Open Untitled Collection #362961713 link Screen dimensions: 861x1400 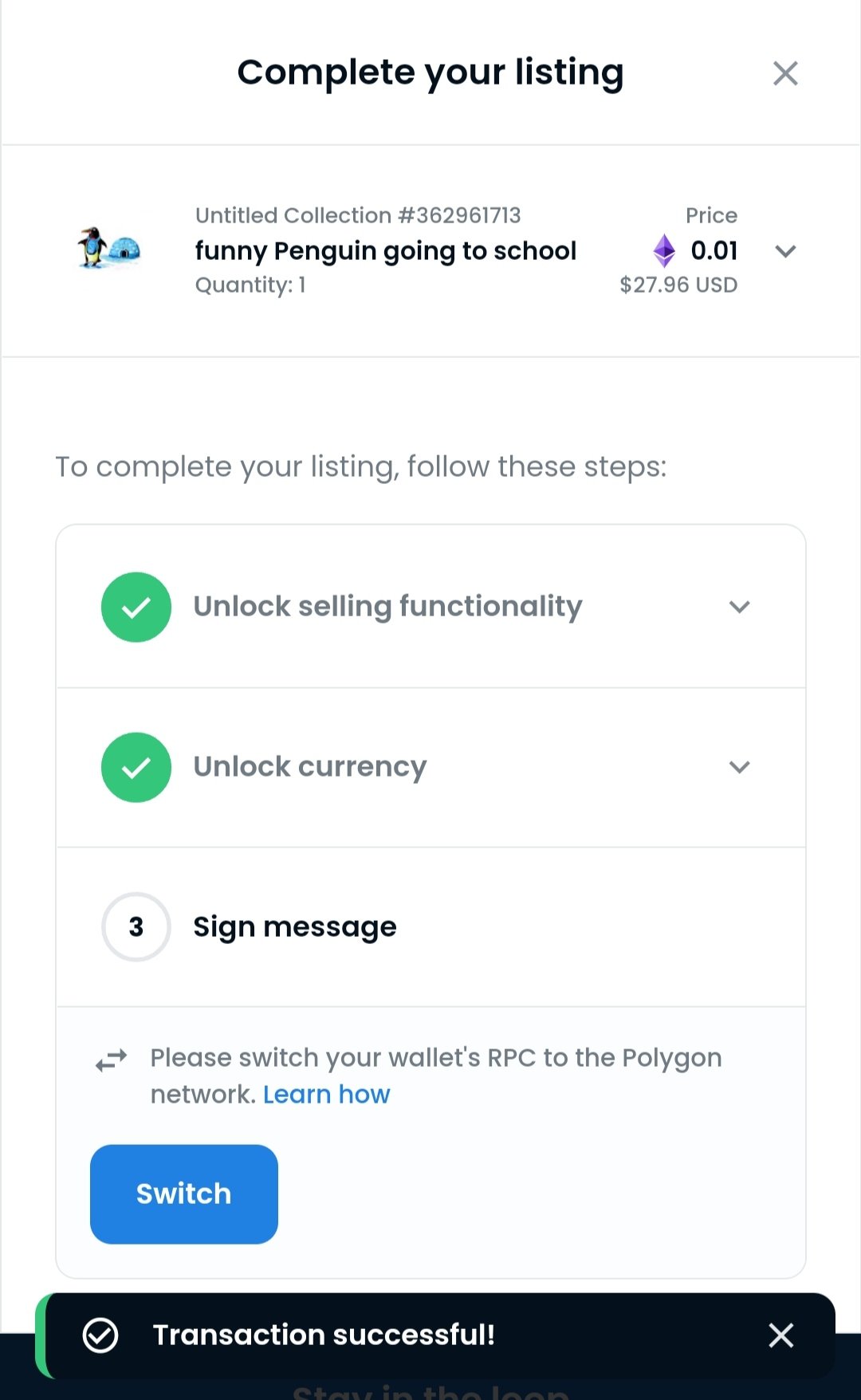coord(358,215)
